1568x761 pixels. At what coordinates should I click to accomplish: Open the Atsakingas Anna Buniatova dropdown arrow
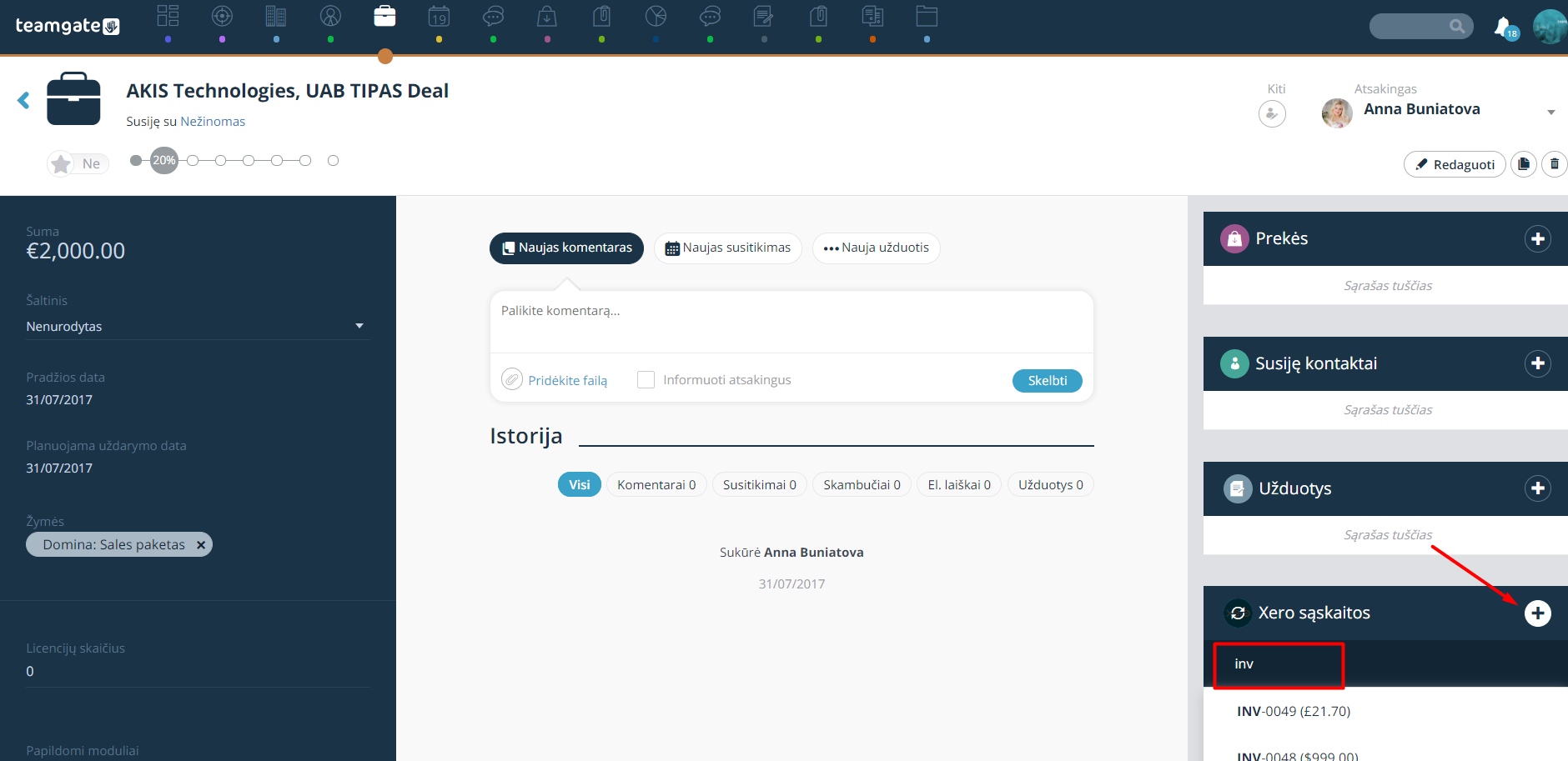click(x=1551, y=113)
